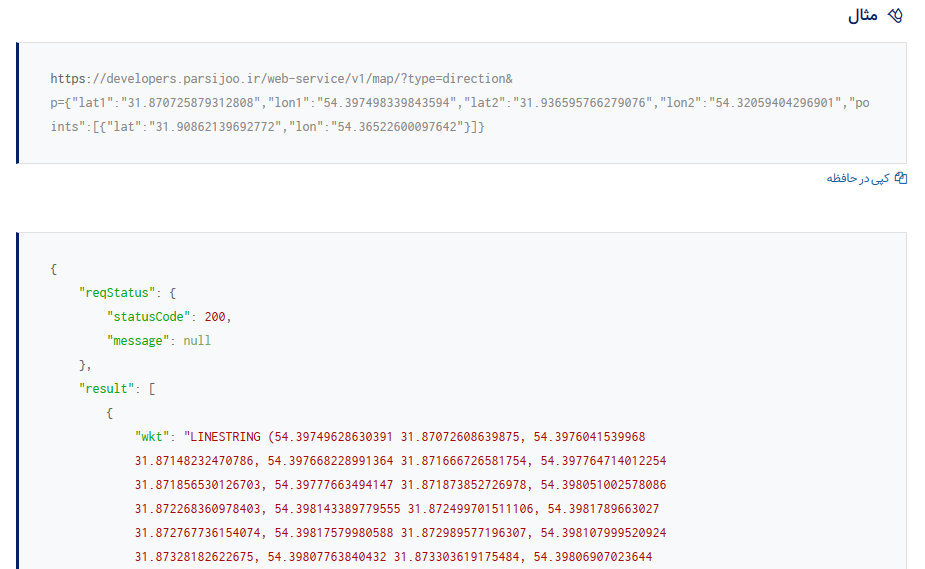
Task: Click the "result" key in the JSON
Action: coord(109,388)
